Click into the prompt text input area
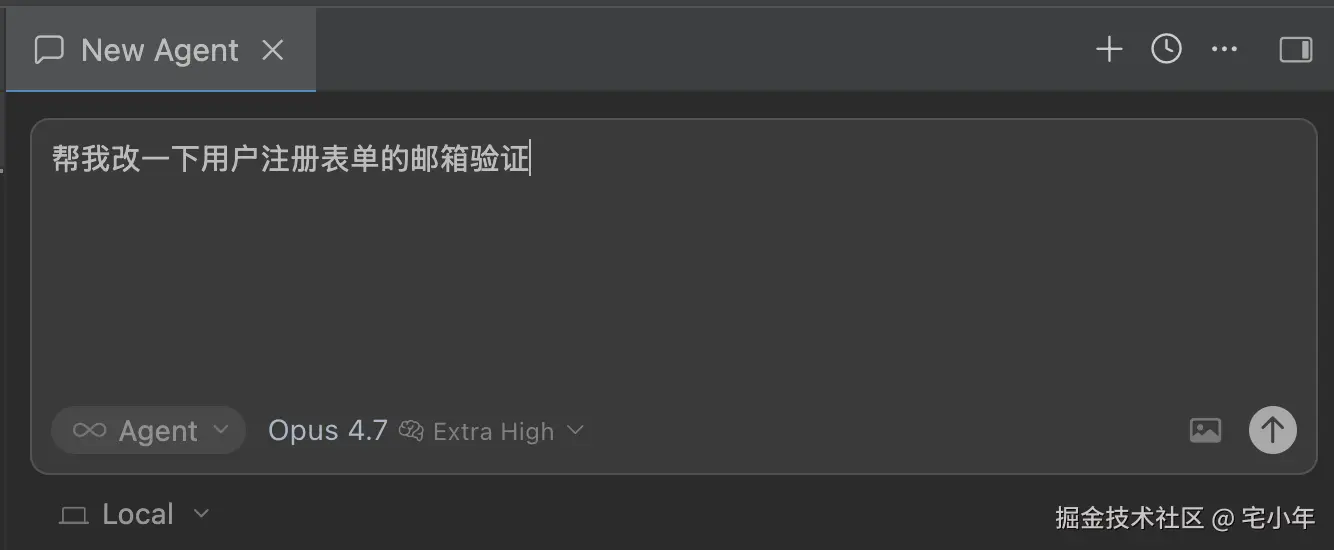1334x550 pixels. (x=674, y=260)
